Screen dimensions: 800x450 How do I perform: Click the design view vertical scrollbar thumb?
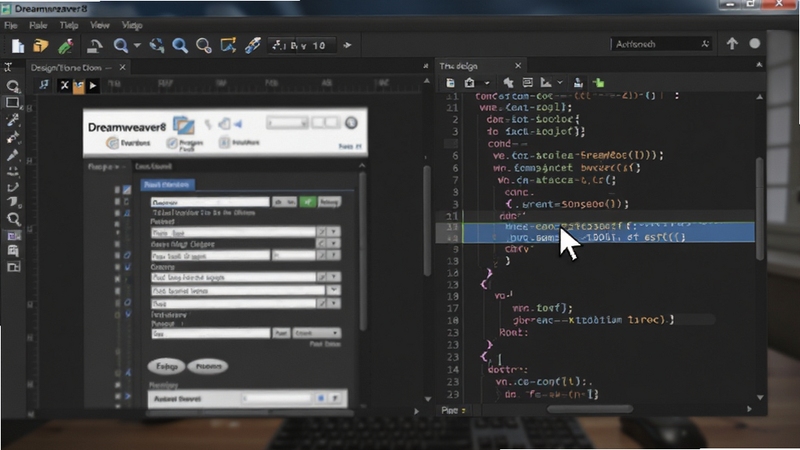pos(427,220)
